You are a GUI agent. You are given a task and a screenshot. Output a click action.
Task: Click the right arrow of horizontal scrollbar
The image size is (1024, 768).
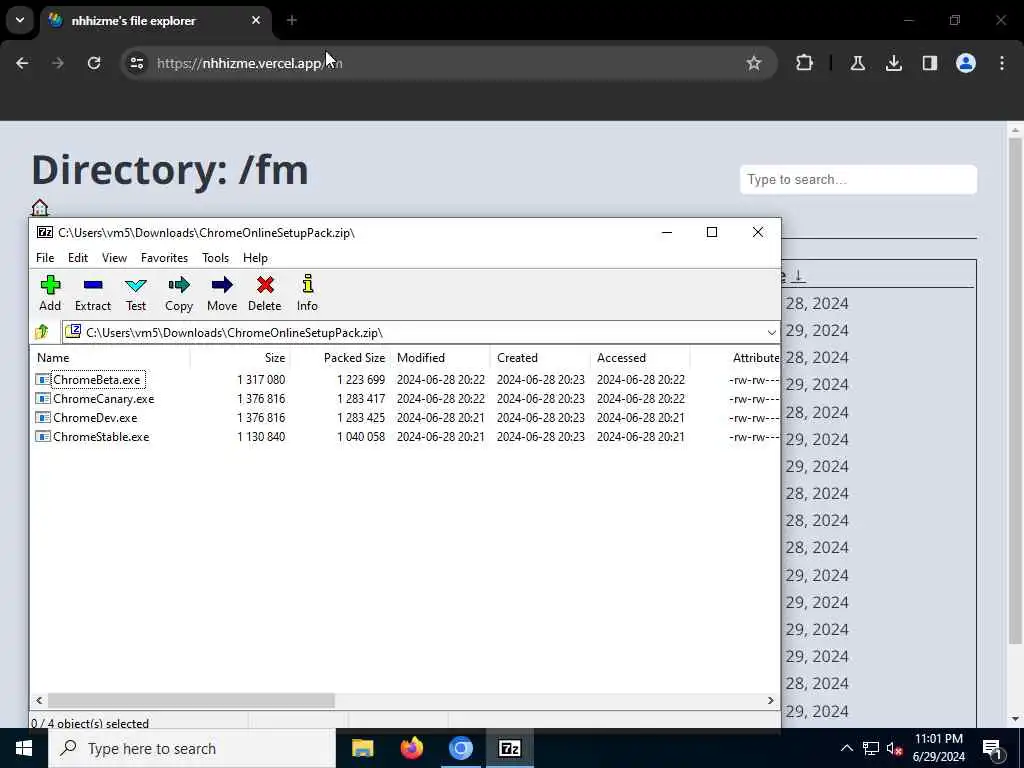tap(771, 700)
